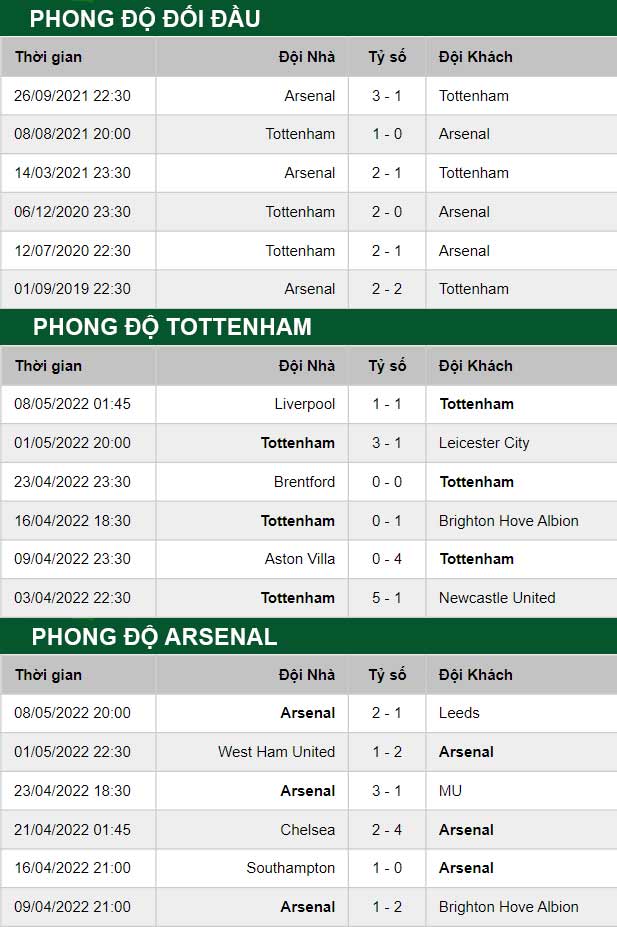617x927 pixels.
Task: Click the 0 - 4 score at Aston Villa
Action: [x=387, y=559]
